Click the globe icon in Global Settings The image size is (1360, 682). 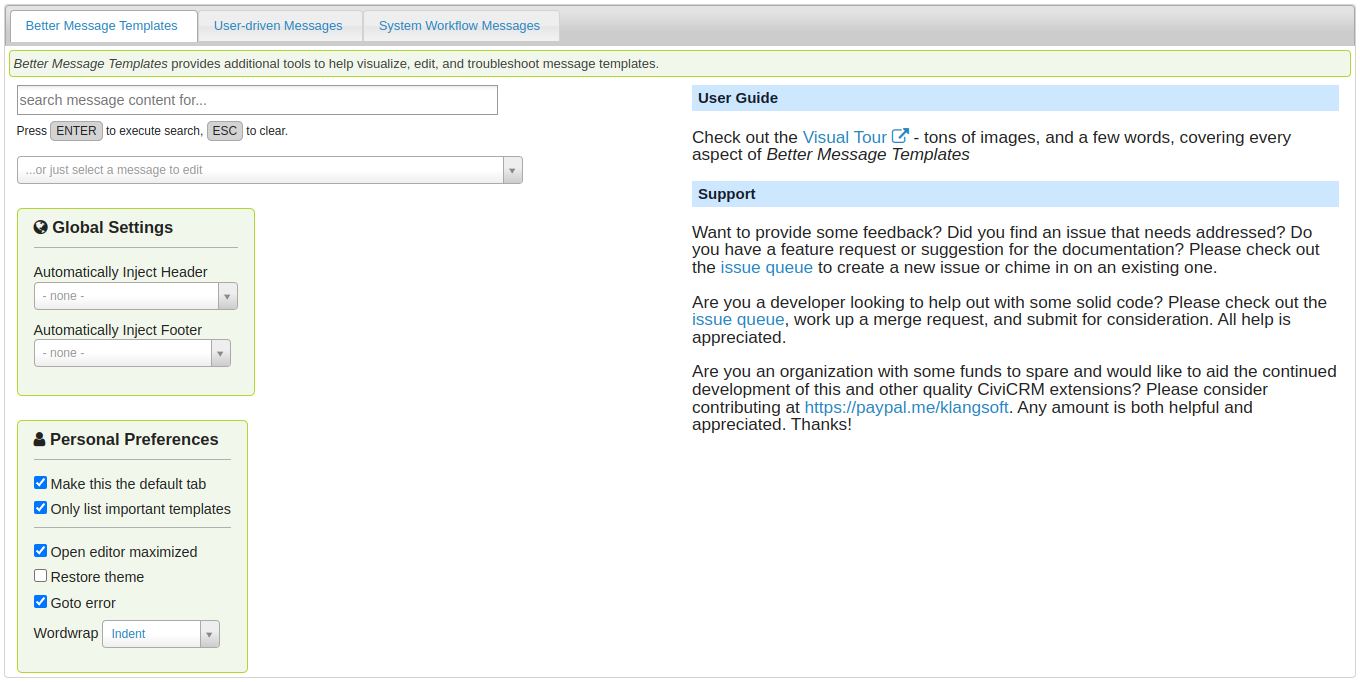click(41, 228)
